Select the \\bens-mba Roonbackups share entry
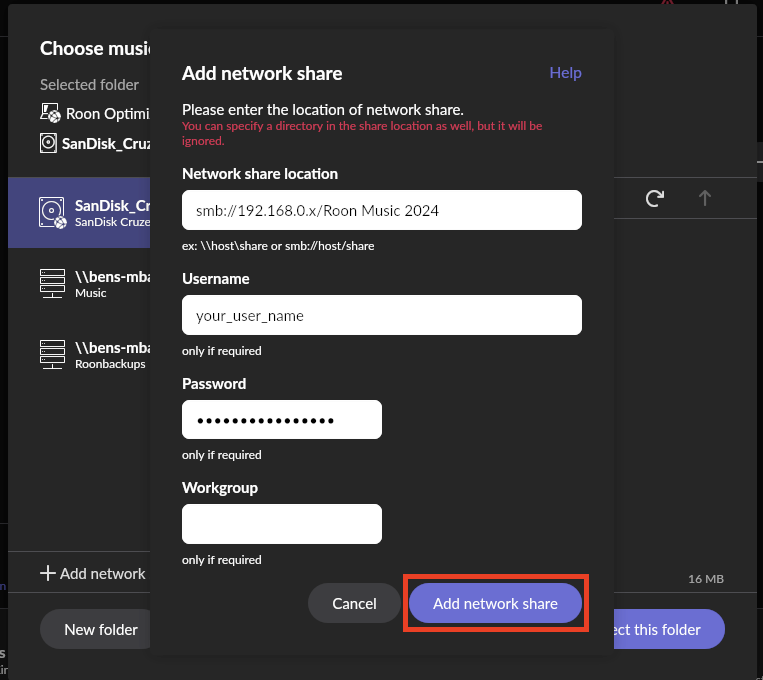763x680 pixels. (x=79, y=355)
